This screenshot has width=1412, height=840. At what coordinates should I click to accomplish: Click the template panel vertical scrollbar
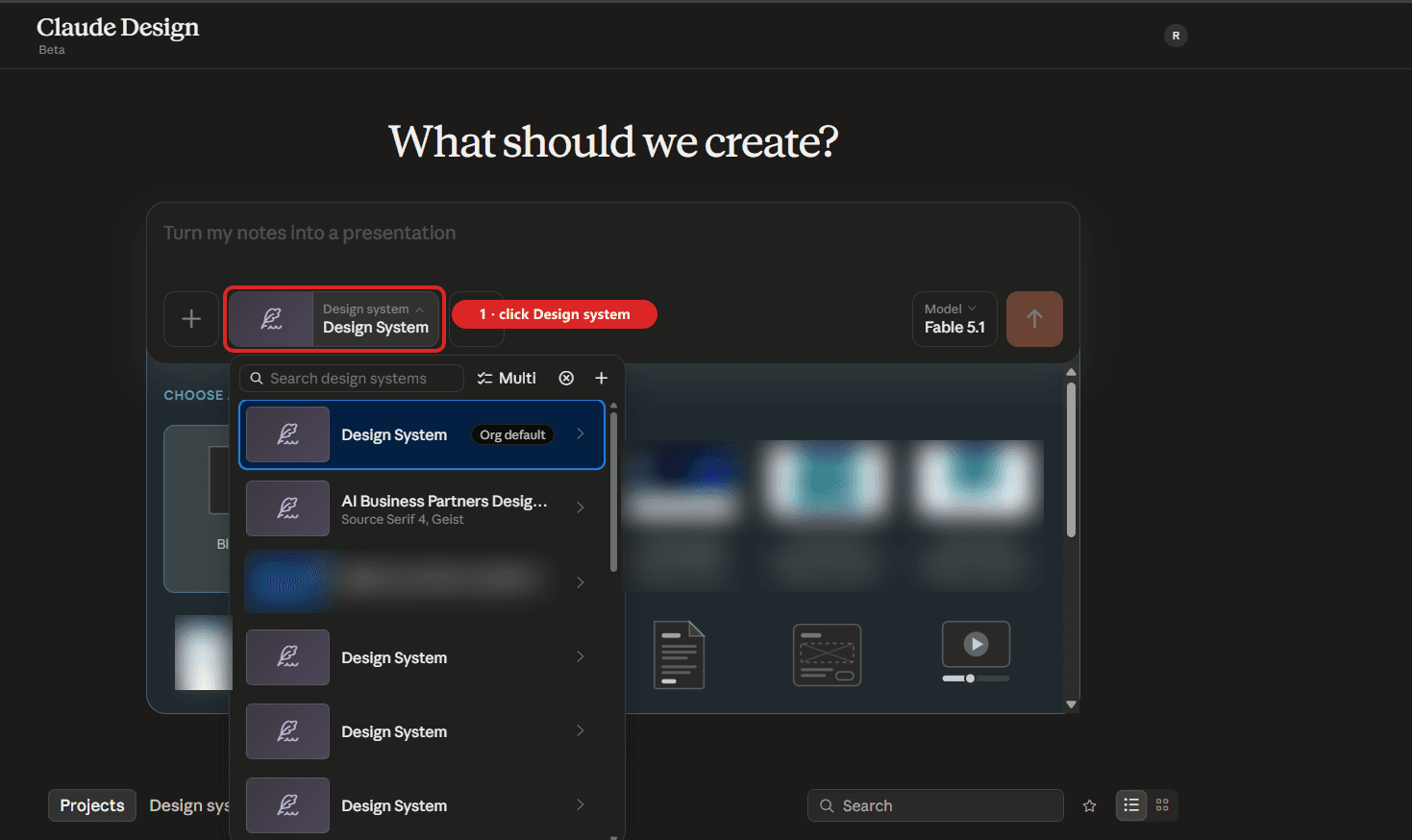(1071, 459)
